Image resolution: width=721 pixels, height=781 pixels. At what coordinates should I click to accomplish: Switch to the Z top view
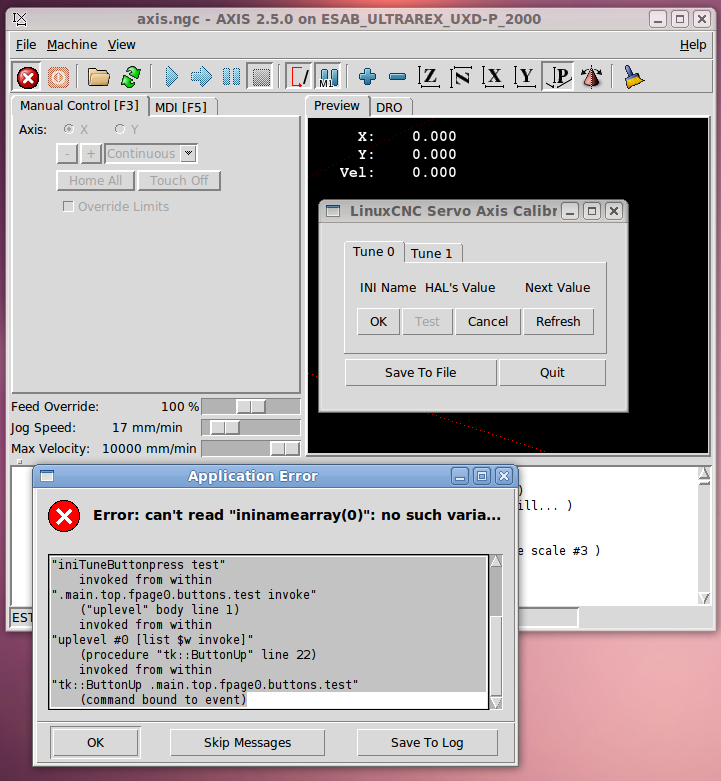click(x=429, y=77)
